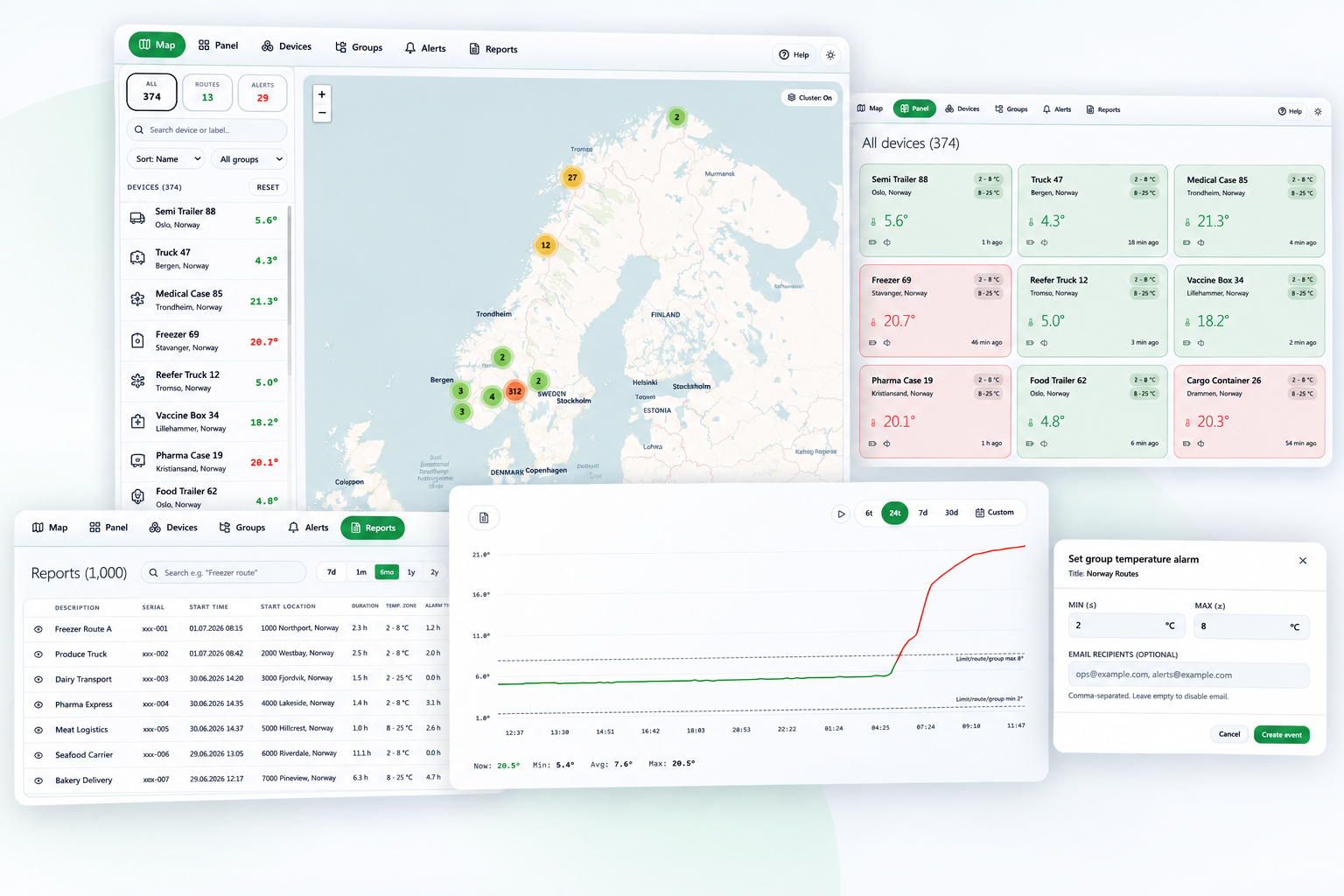Select the 6mo reports period filter
This screenshot has width=1344, height=896.
pos(387,572)
